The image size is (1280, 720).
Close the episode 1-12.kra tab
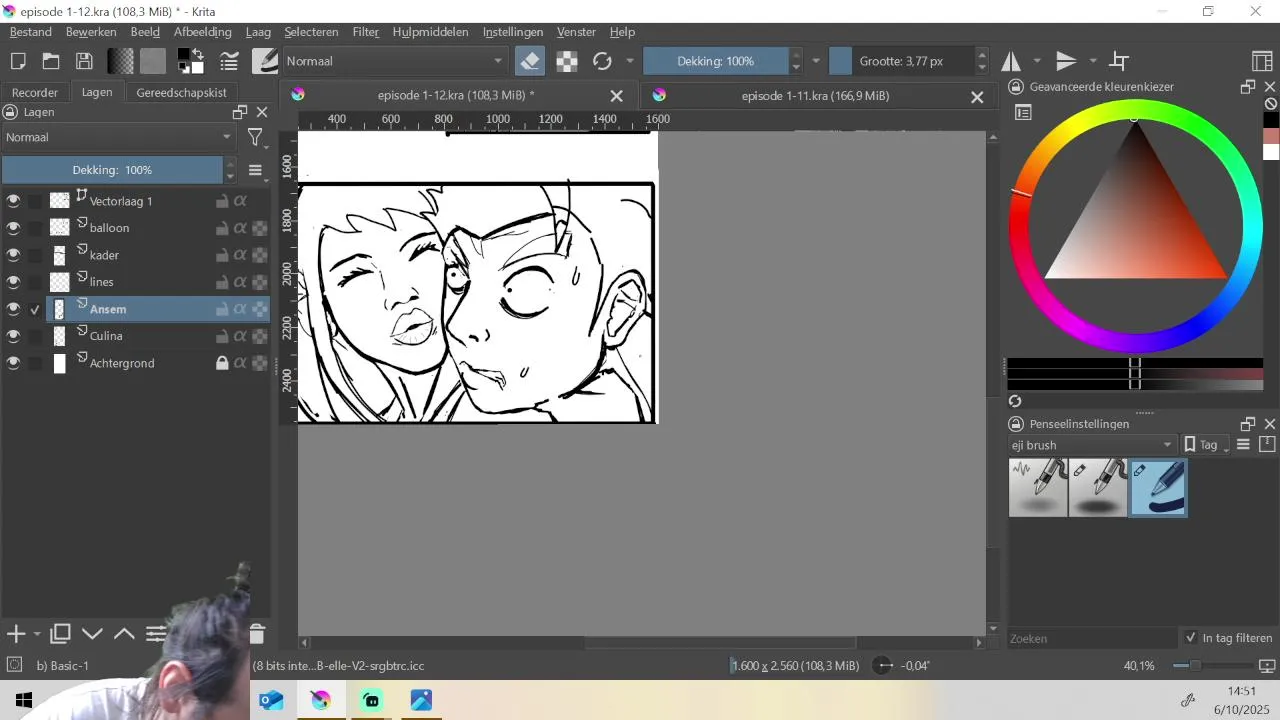pyautogui.click(x=617, y=97)
